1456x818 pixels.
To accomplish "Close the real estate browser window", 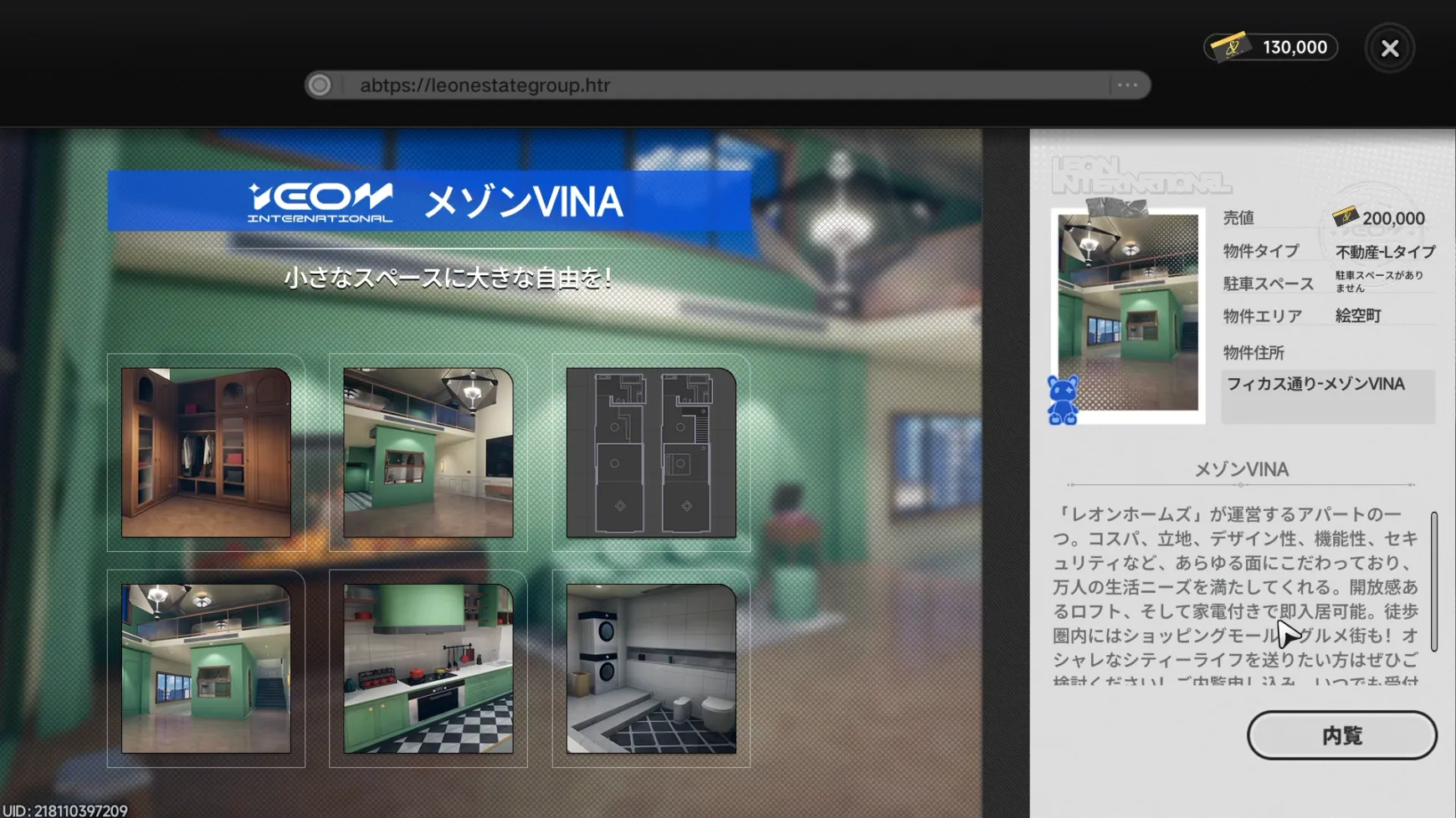I will pos(1390,49).
